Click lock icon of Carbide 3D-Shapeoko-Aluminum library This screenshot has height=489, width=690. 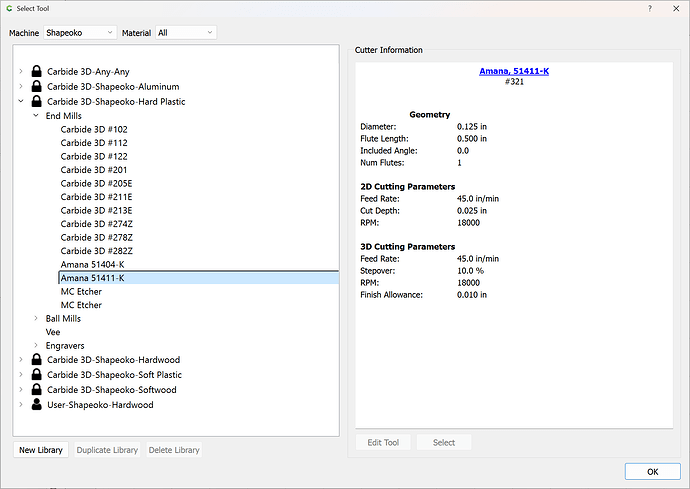[37, 87]
